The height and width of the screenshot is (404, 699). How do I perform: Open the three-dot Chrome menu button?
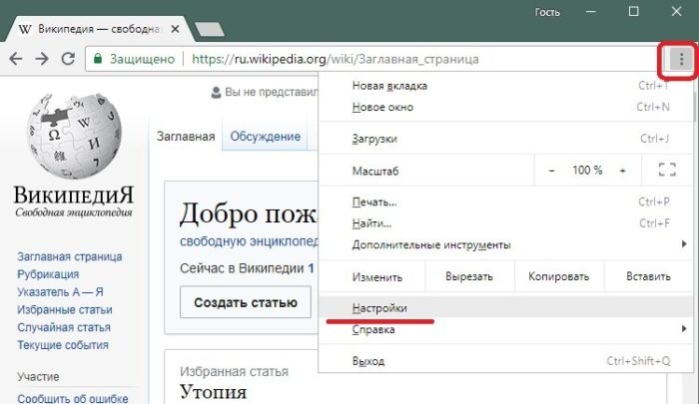[681, 59]
